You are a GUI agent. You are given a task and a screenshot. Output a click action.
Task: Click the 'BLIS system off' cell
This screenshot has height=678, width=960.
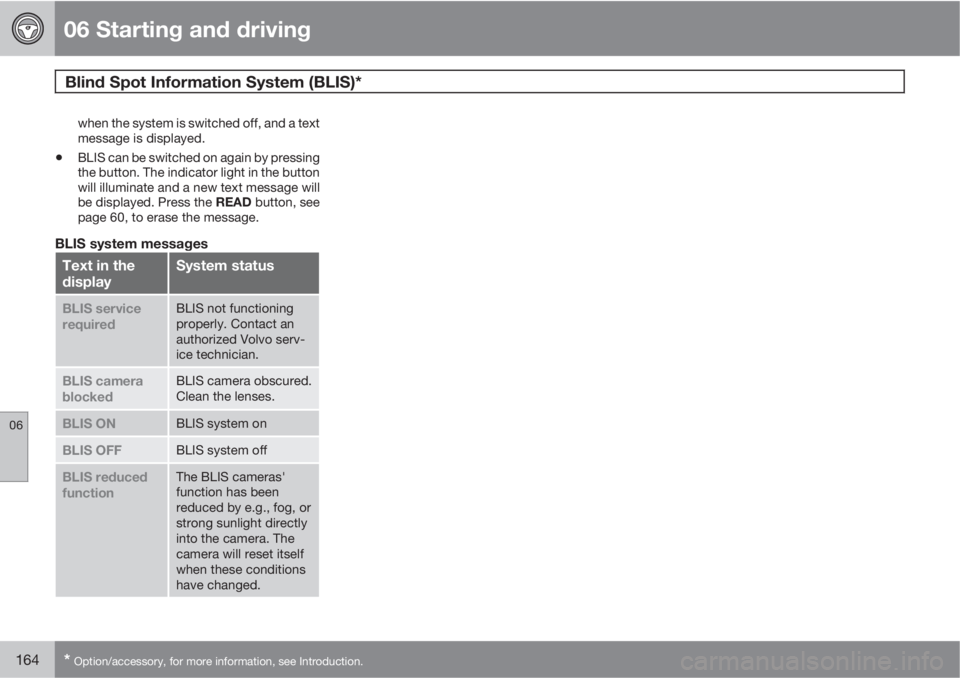(244, 450)
